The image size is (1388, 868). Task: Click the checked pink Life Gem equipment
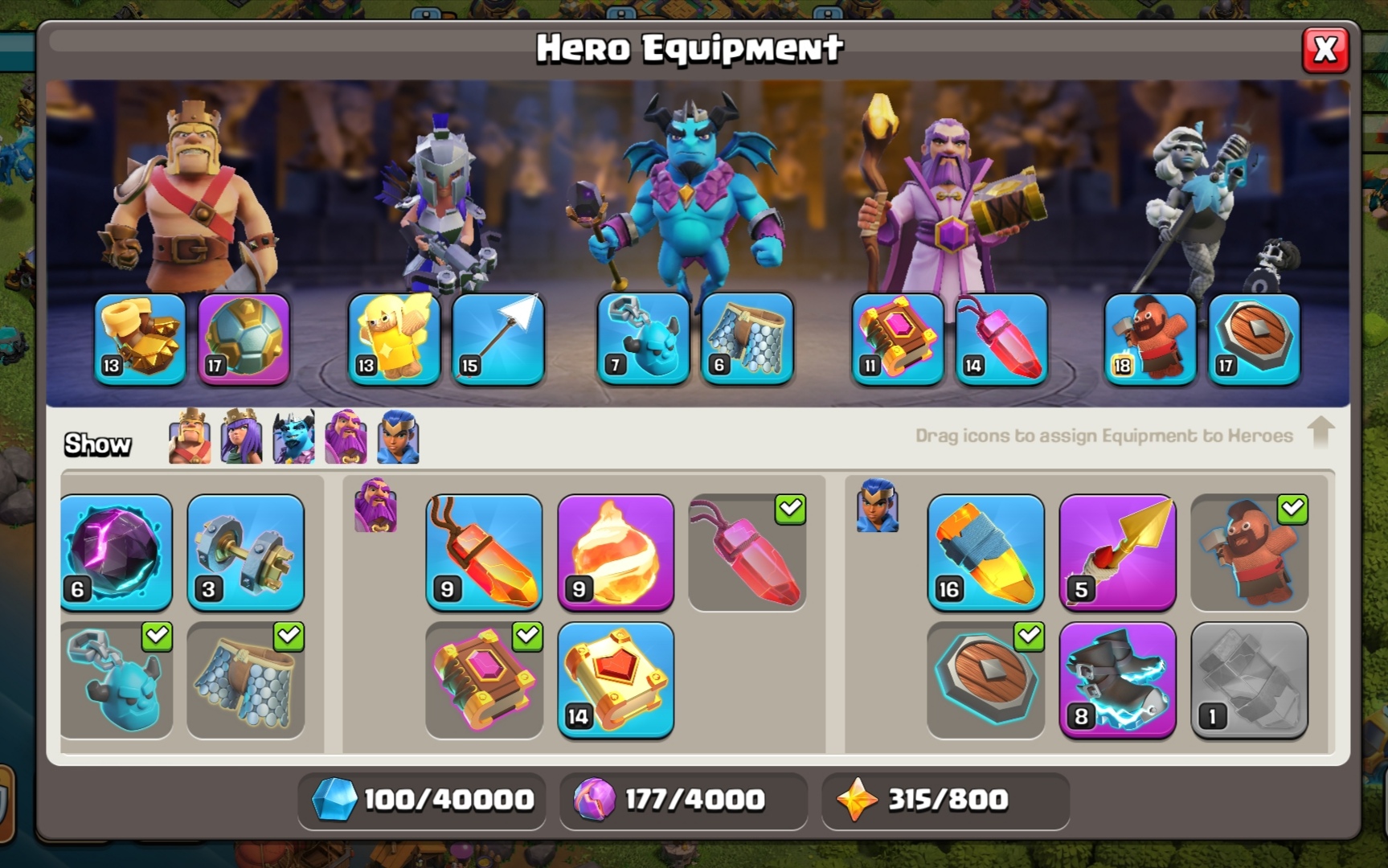coord(747,553)
